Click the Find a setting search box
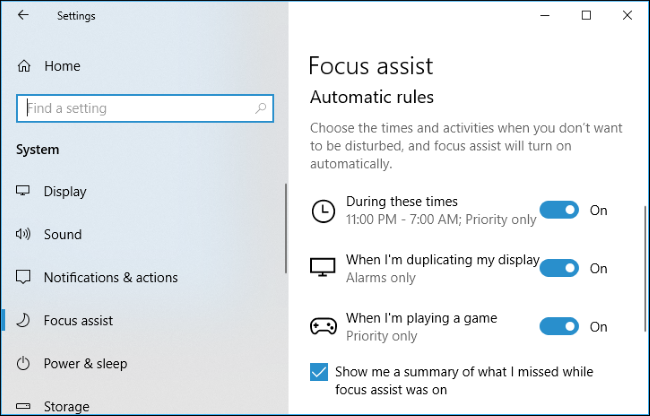 135,108
